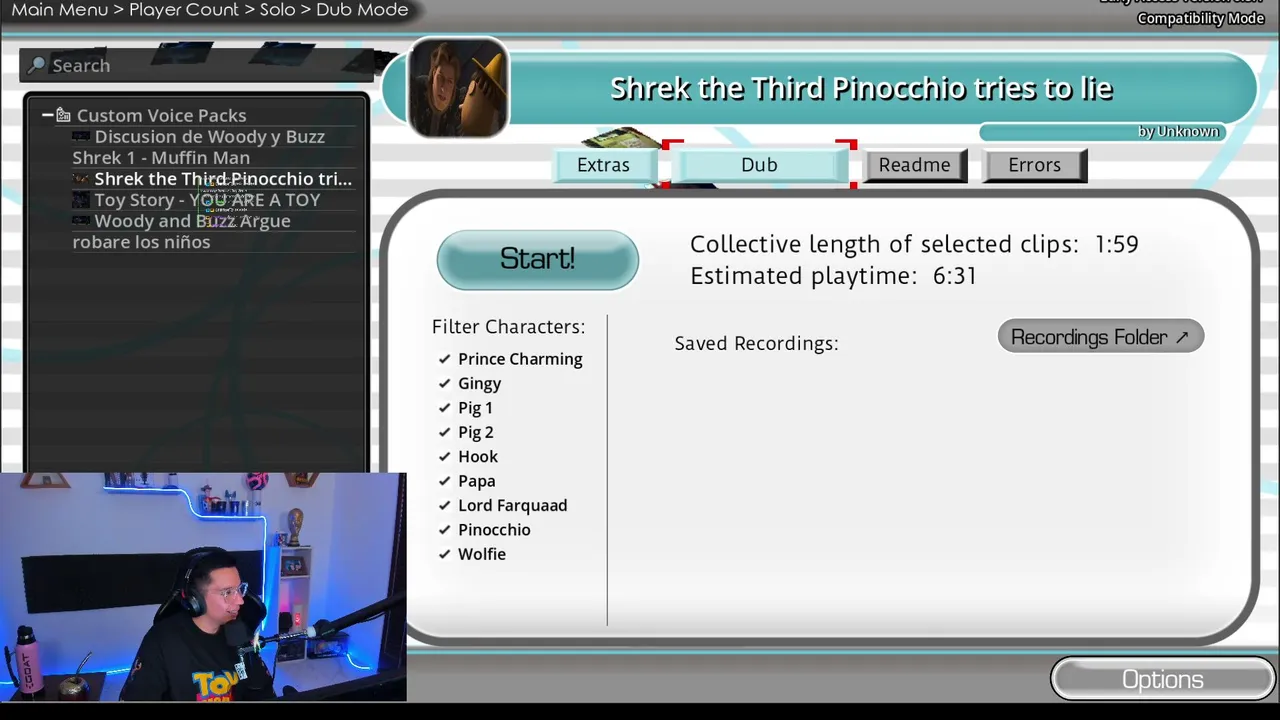Click the pack title 'Shrek the Third Pinocchio tries to lie'
This screenshot has height=720, width=1280.
click(x=861, y=88)
